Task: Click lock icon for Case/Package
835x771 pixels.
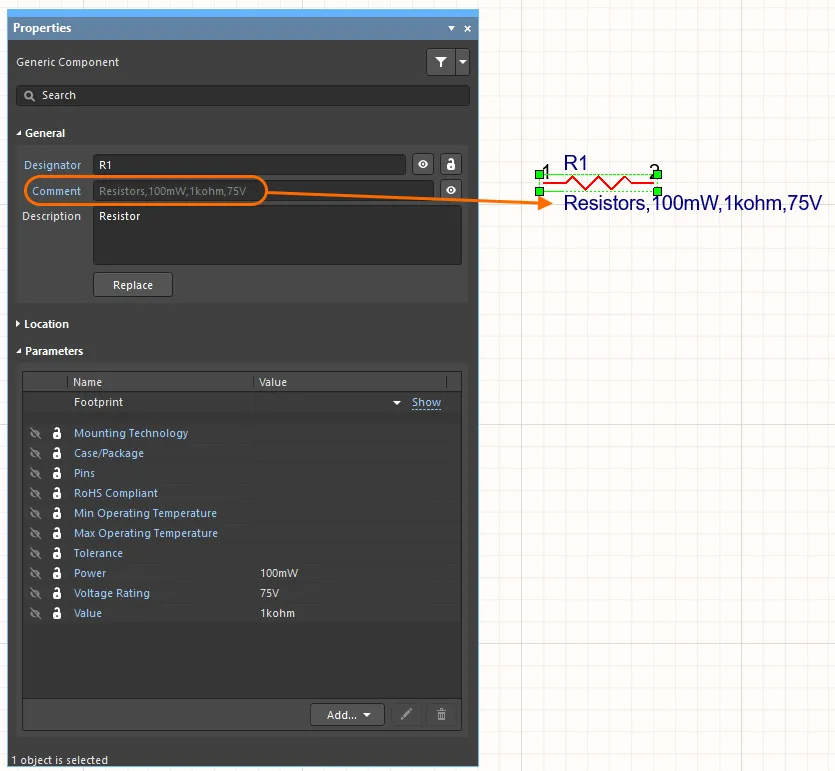Action: 57,454
